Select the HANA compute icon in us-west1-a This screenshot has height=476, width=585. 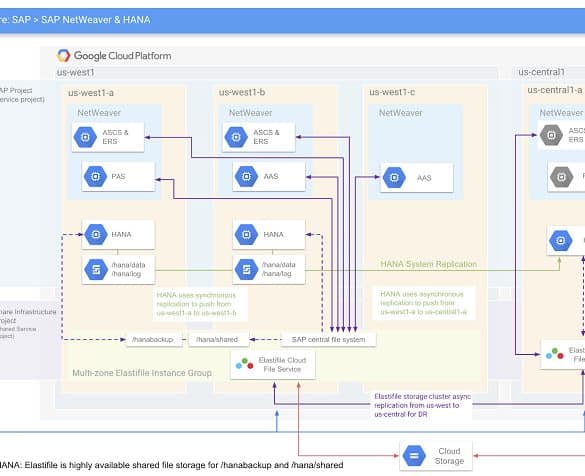click(96, 234)
